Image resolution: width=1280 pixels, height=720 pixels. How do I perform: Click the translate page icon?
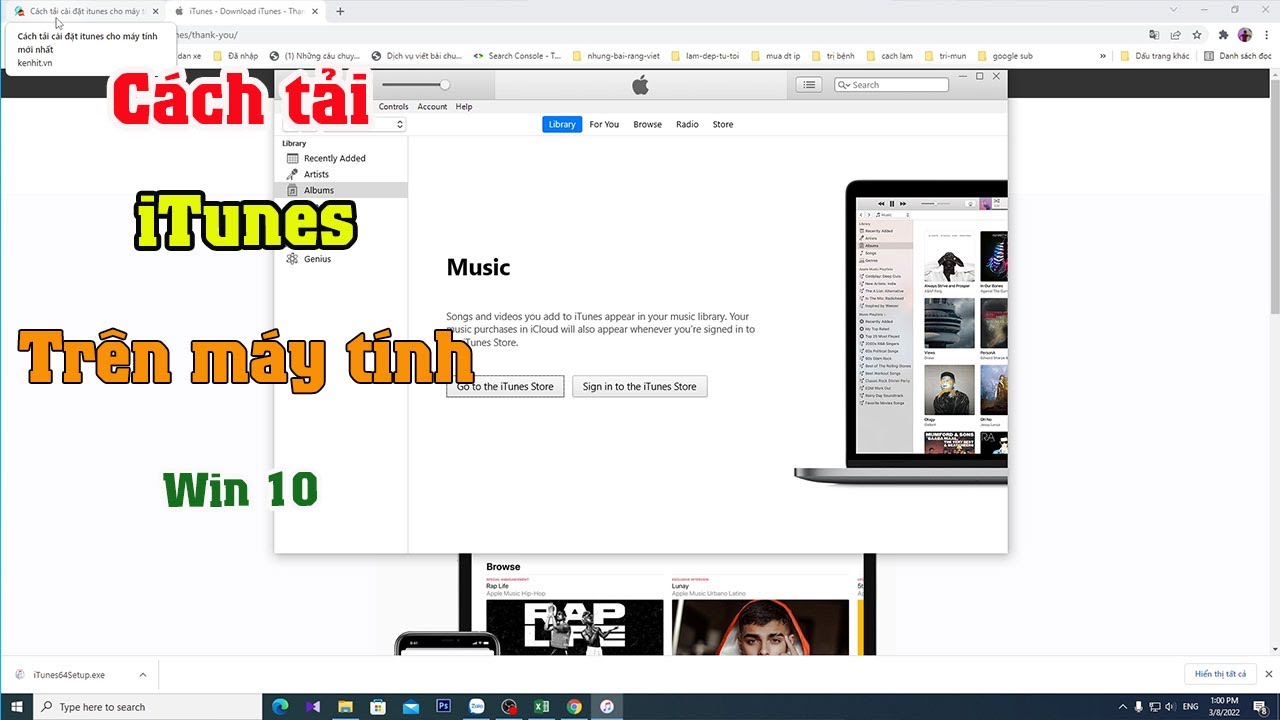click(1154, 34)
